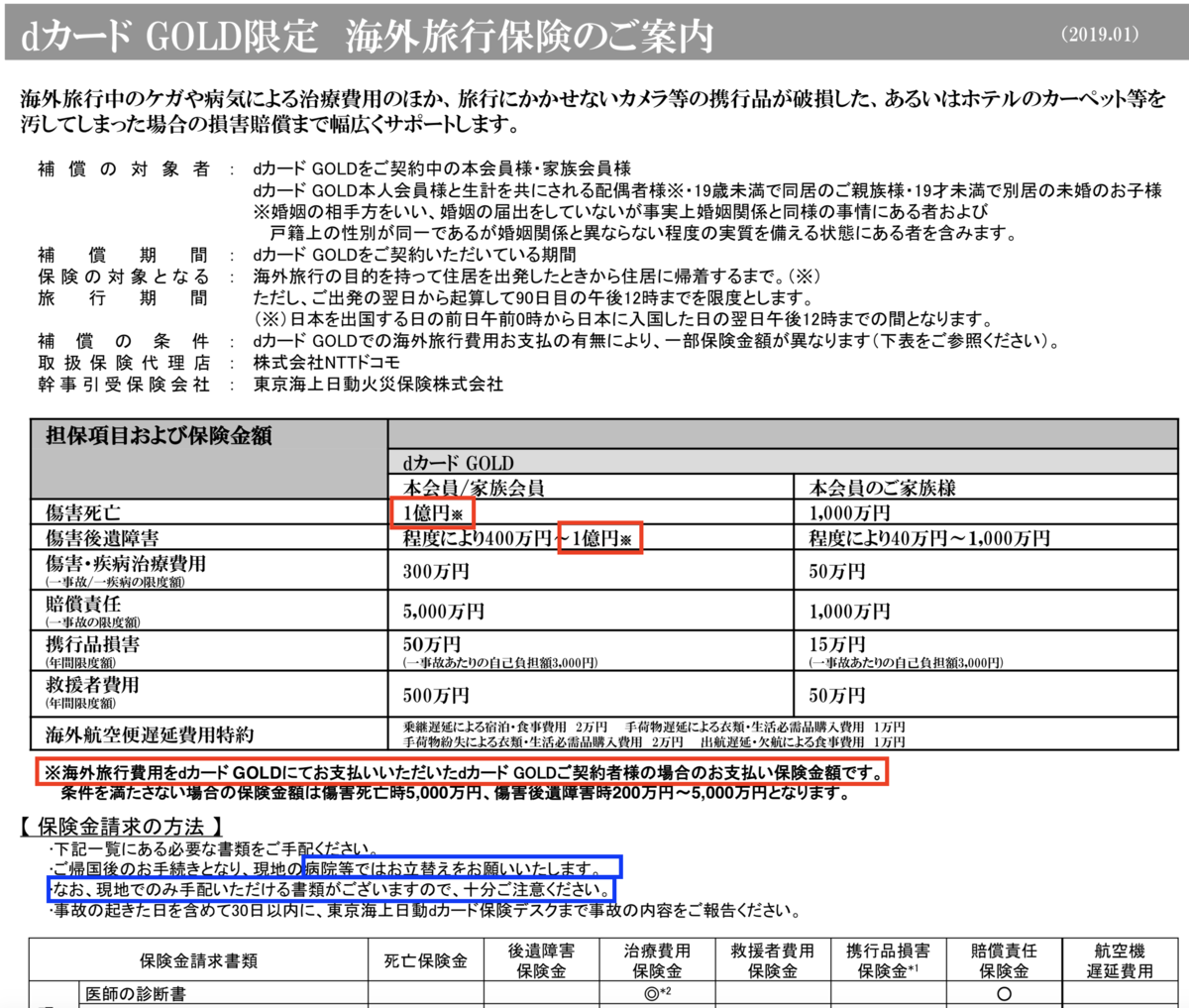Click the 'dカード GOLD' table header
Image resolution: width=1189 pixels, height=1008 pixels.
pos(458,463)
